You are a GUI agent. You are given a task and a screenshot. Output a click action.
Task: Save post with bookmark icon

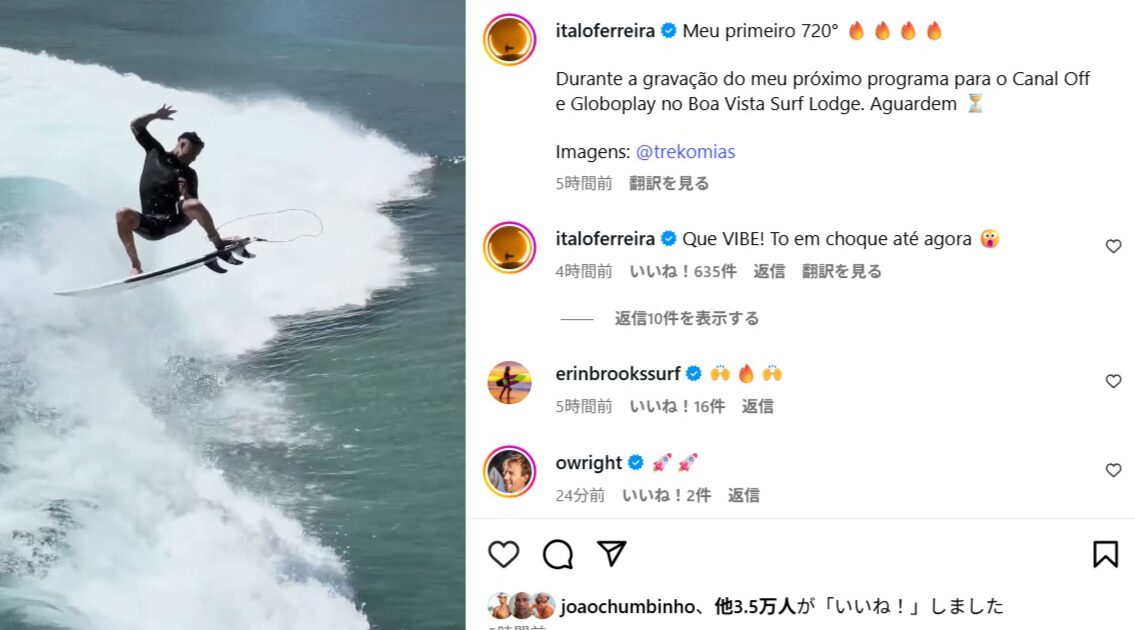point(1105,554)
